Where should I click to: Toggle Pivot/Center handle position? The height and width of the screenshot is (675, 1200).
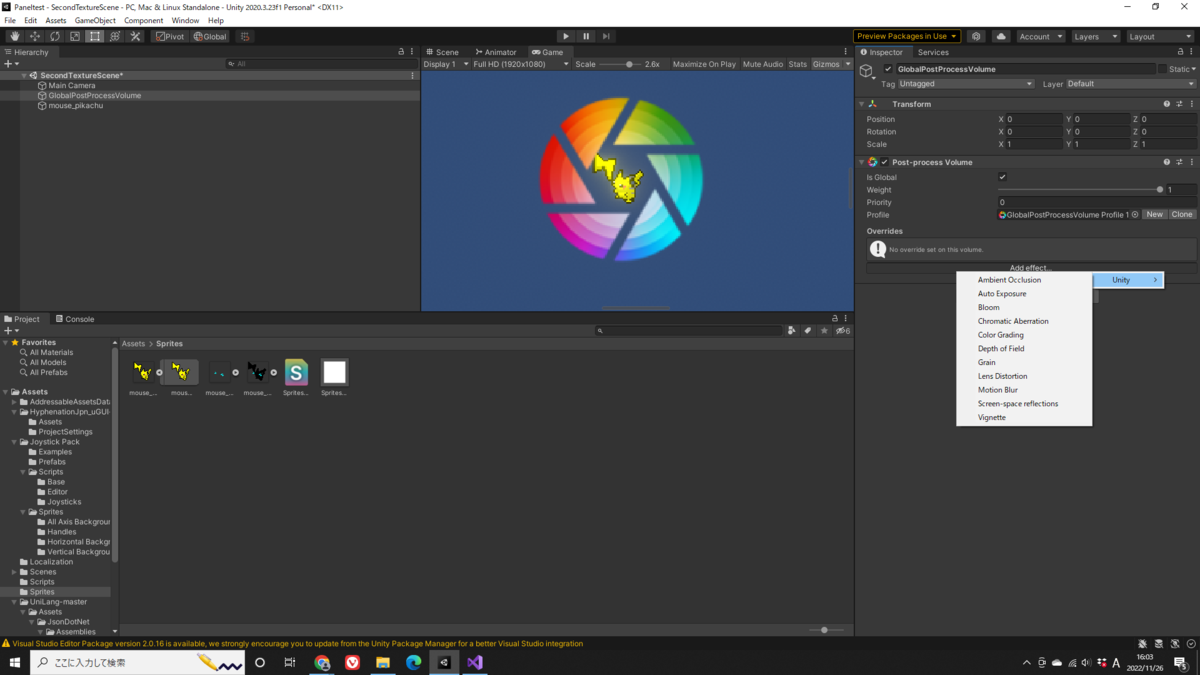tap(170, 36)
